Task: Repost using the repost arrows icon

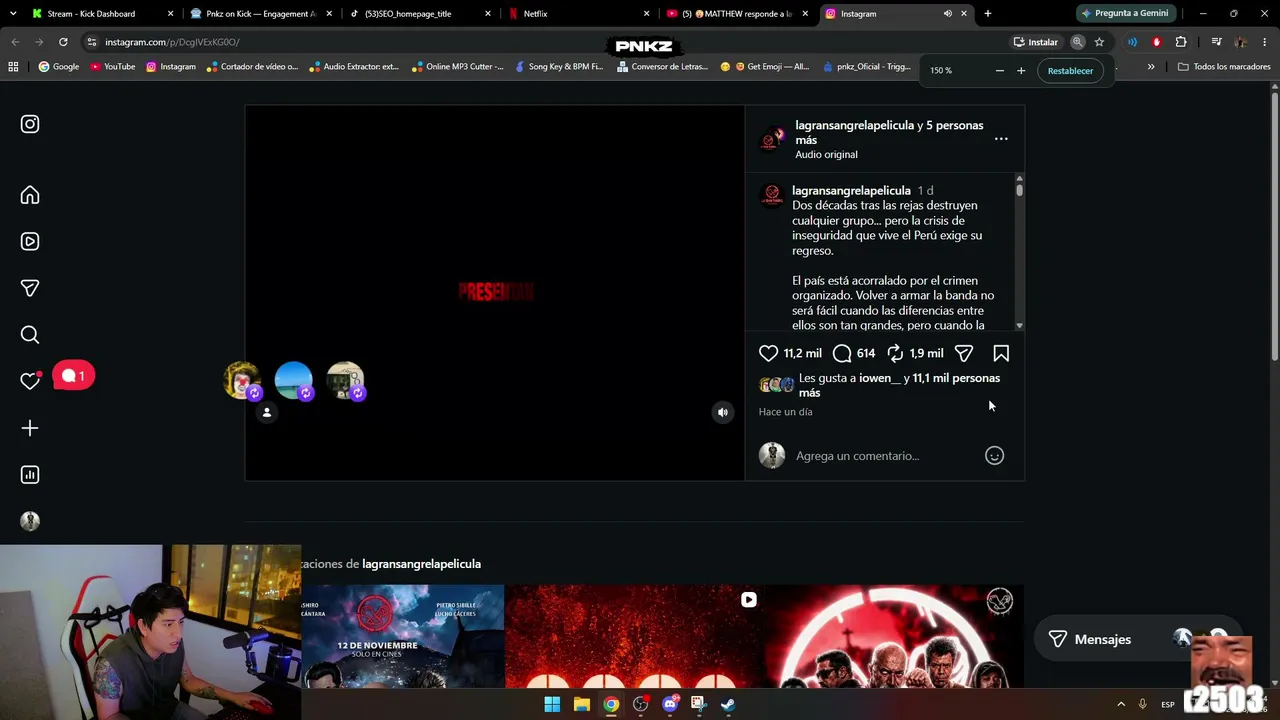Action: tap(895, 353)
